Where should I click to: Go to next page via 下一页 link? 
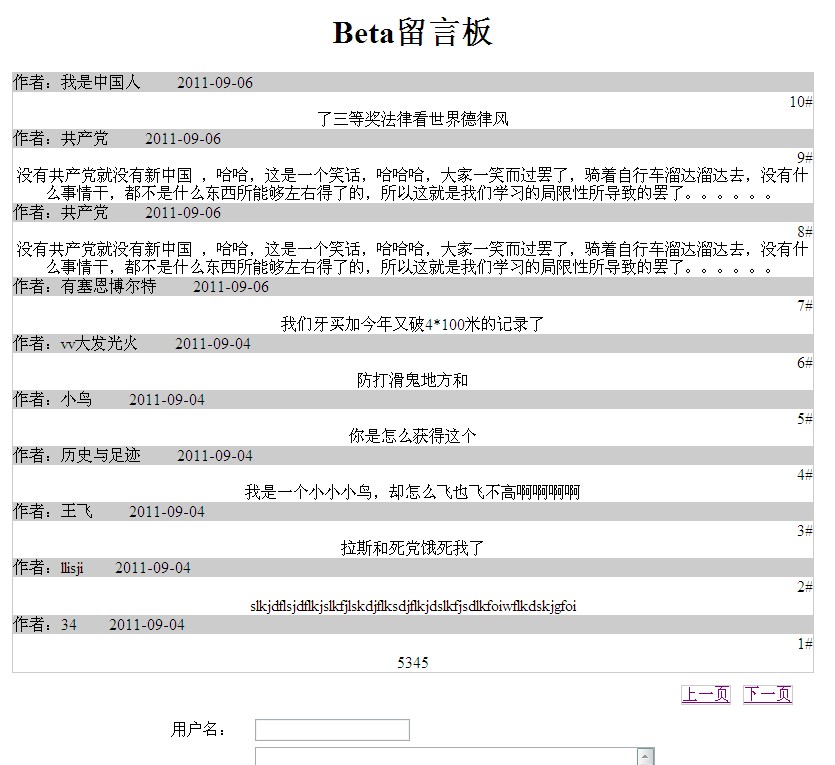click(x=767, y=694)
